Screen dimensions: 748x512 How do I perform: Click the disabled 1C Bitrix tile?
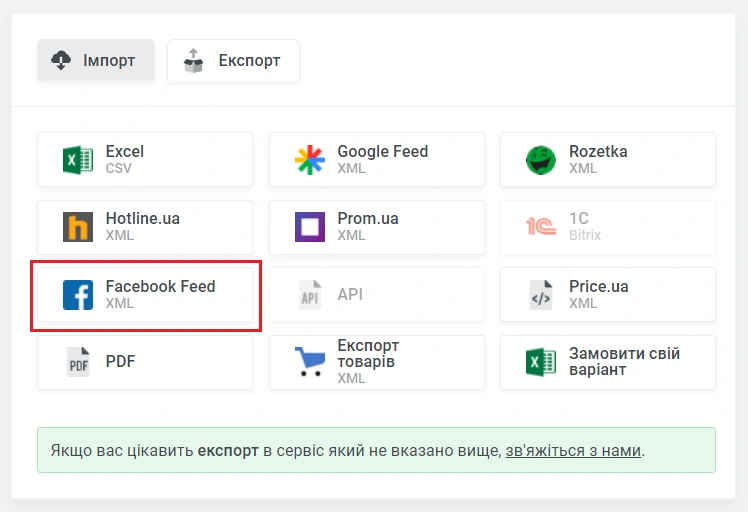[607, 227]
